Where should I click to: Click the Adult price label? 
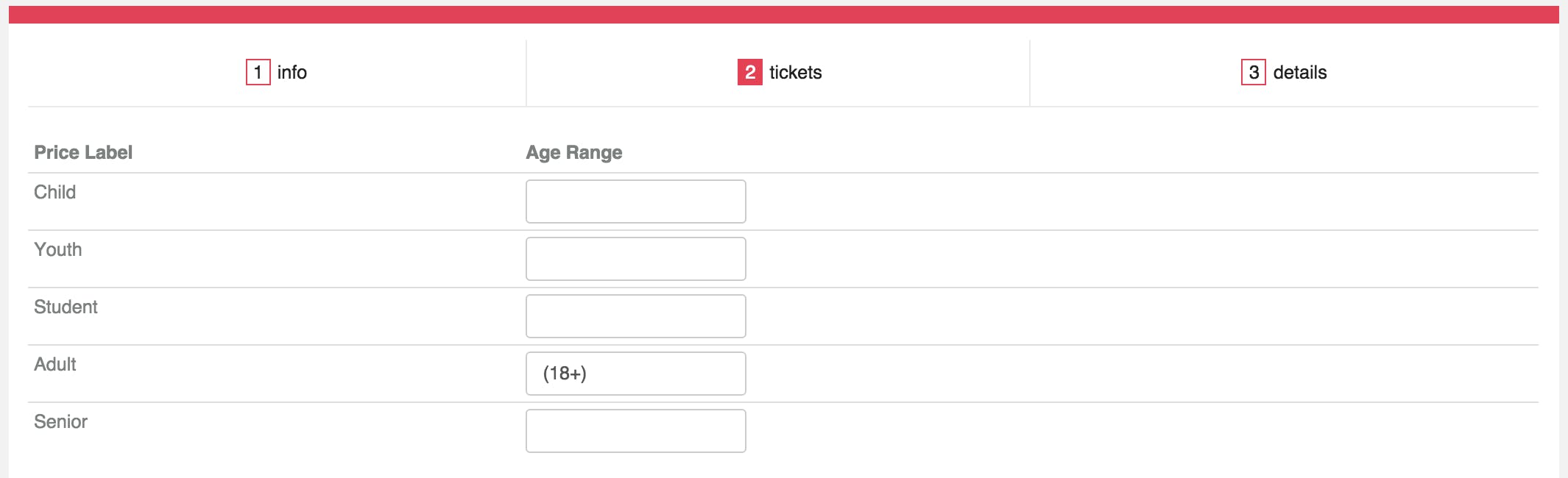55,364
